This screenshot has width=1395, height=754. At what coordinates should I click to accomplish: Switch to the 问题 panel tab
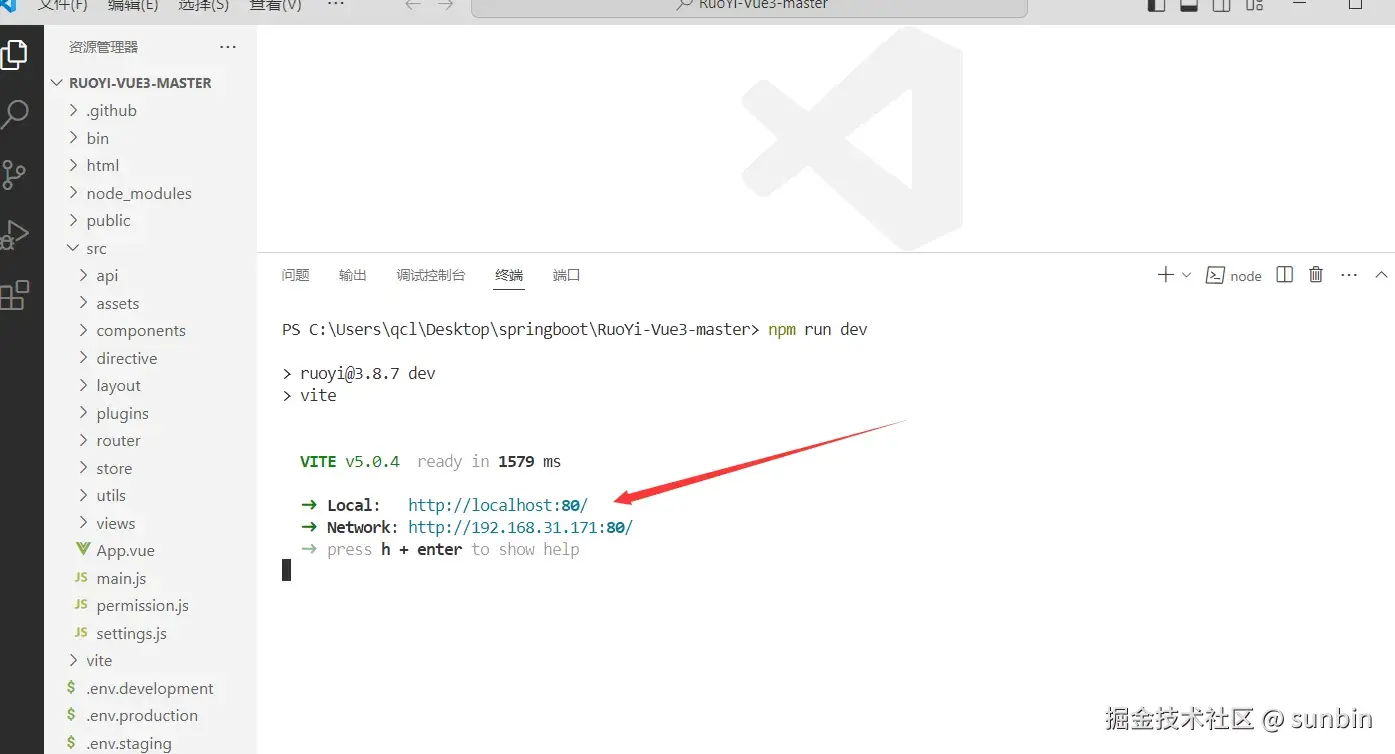295,275
